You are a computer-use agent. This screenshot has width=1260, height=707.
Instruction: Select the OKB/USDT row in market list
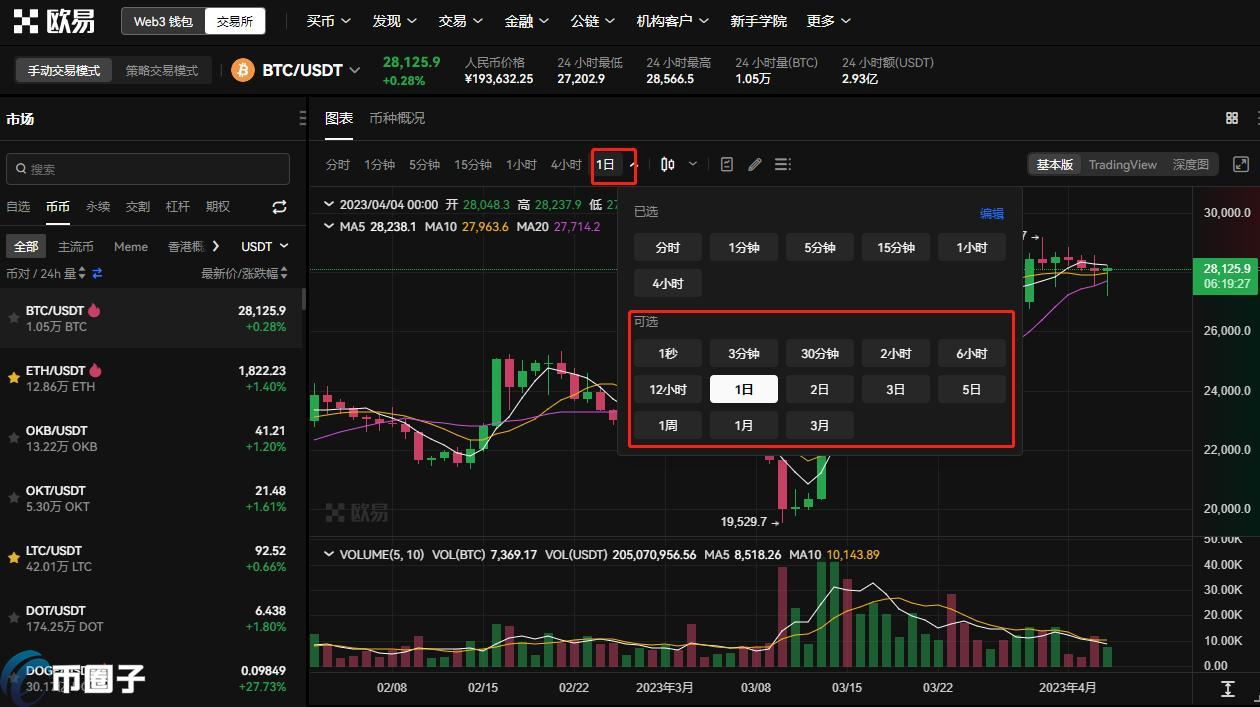(152, 438)
